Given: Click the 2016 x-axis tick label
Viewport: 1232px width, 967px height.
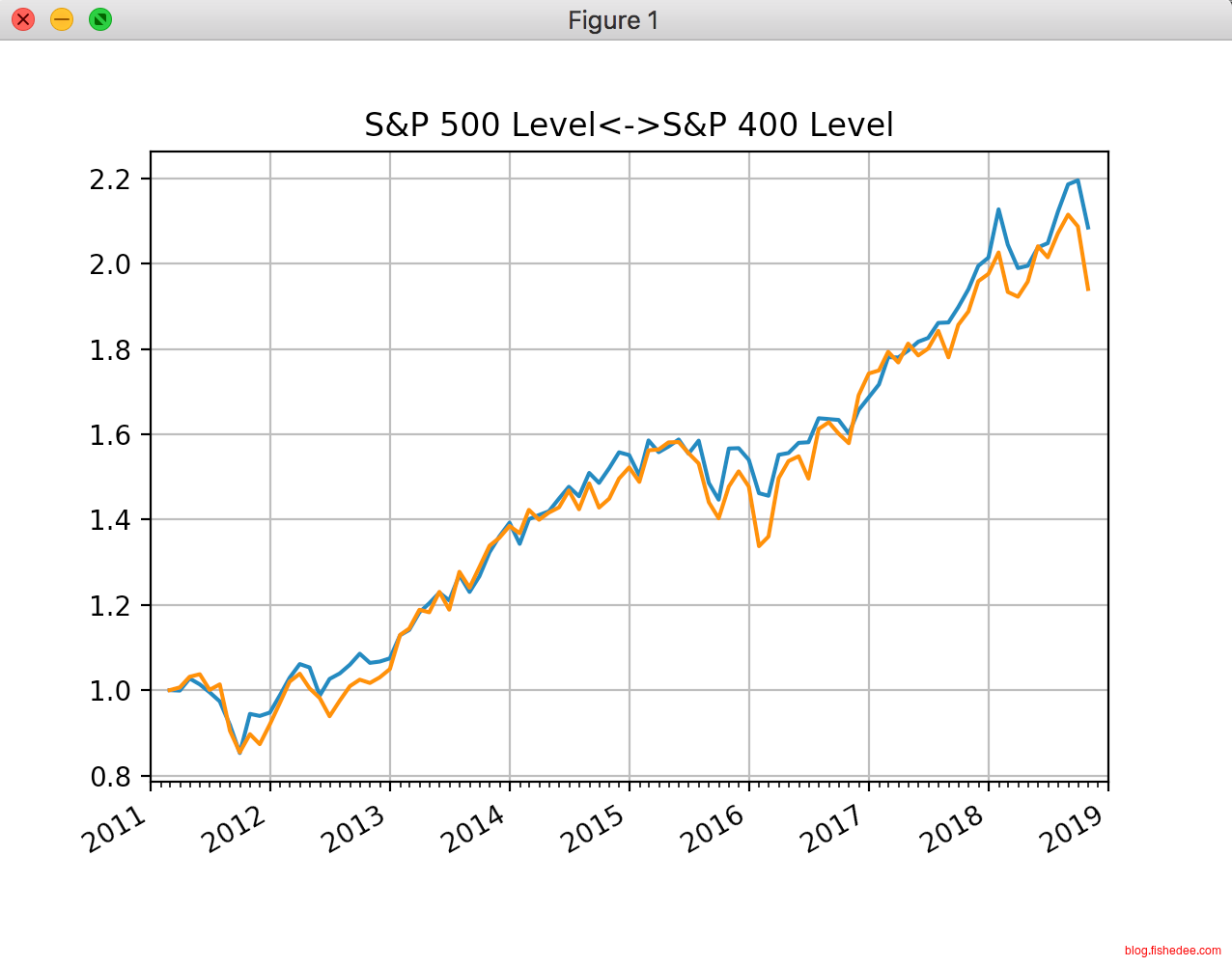Looking at the screenshot, I should click(714, 829).
